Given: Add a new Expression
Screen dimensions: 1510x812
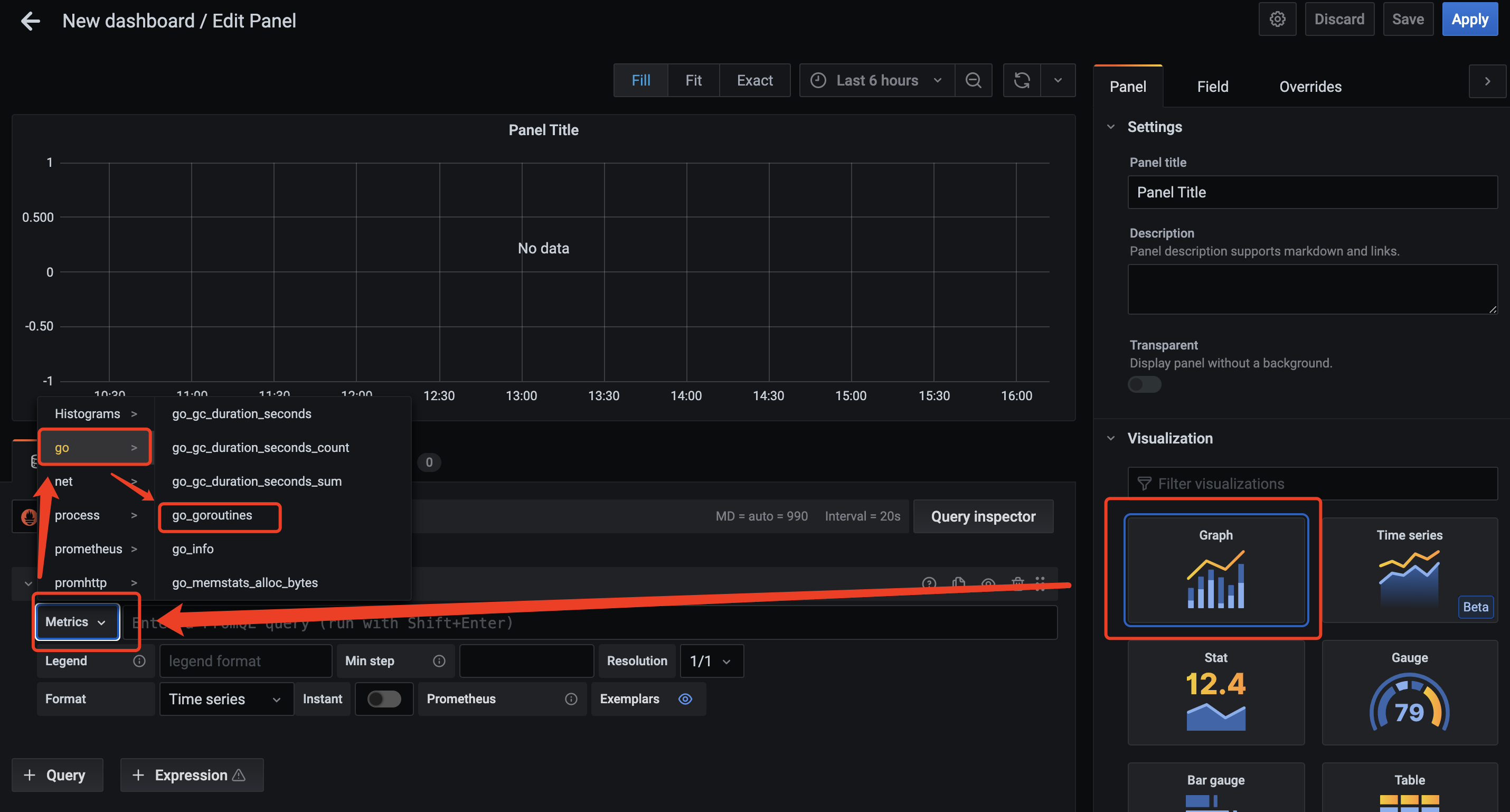Looking at the screenshot, I should coord(192,775).
